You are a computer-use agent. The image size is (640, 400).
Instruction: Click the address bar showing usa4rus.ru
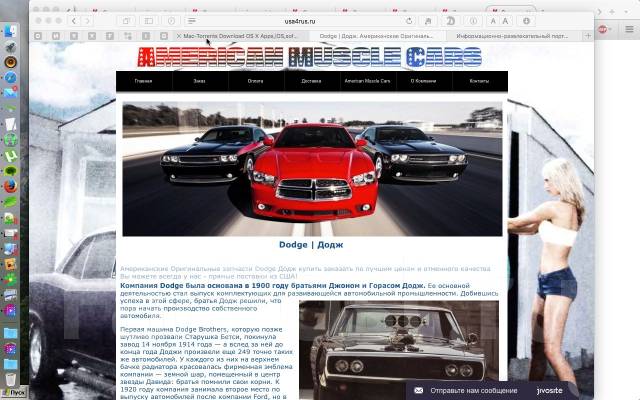(x=300, y=21)
